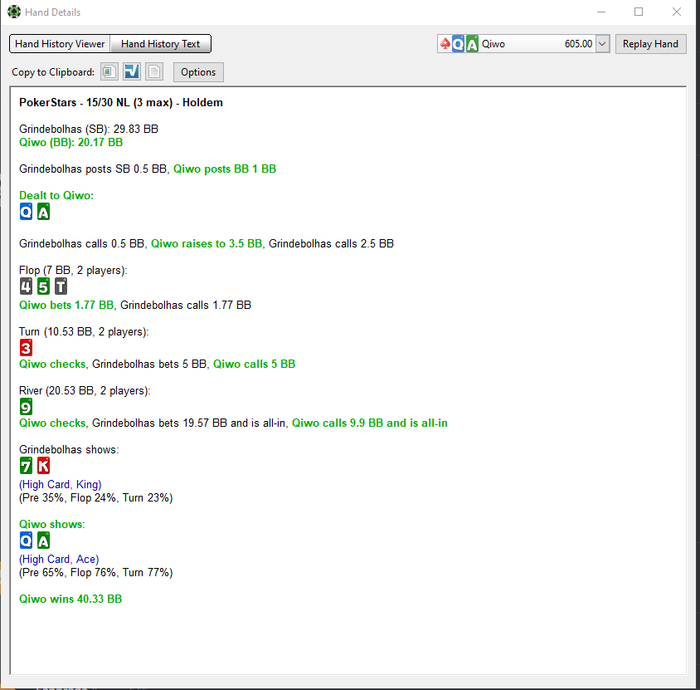Click the 'Qiwo raises to 3.5 BB' text
This screenshot has height=690, width=700.
[206, 244]
